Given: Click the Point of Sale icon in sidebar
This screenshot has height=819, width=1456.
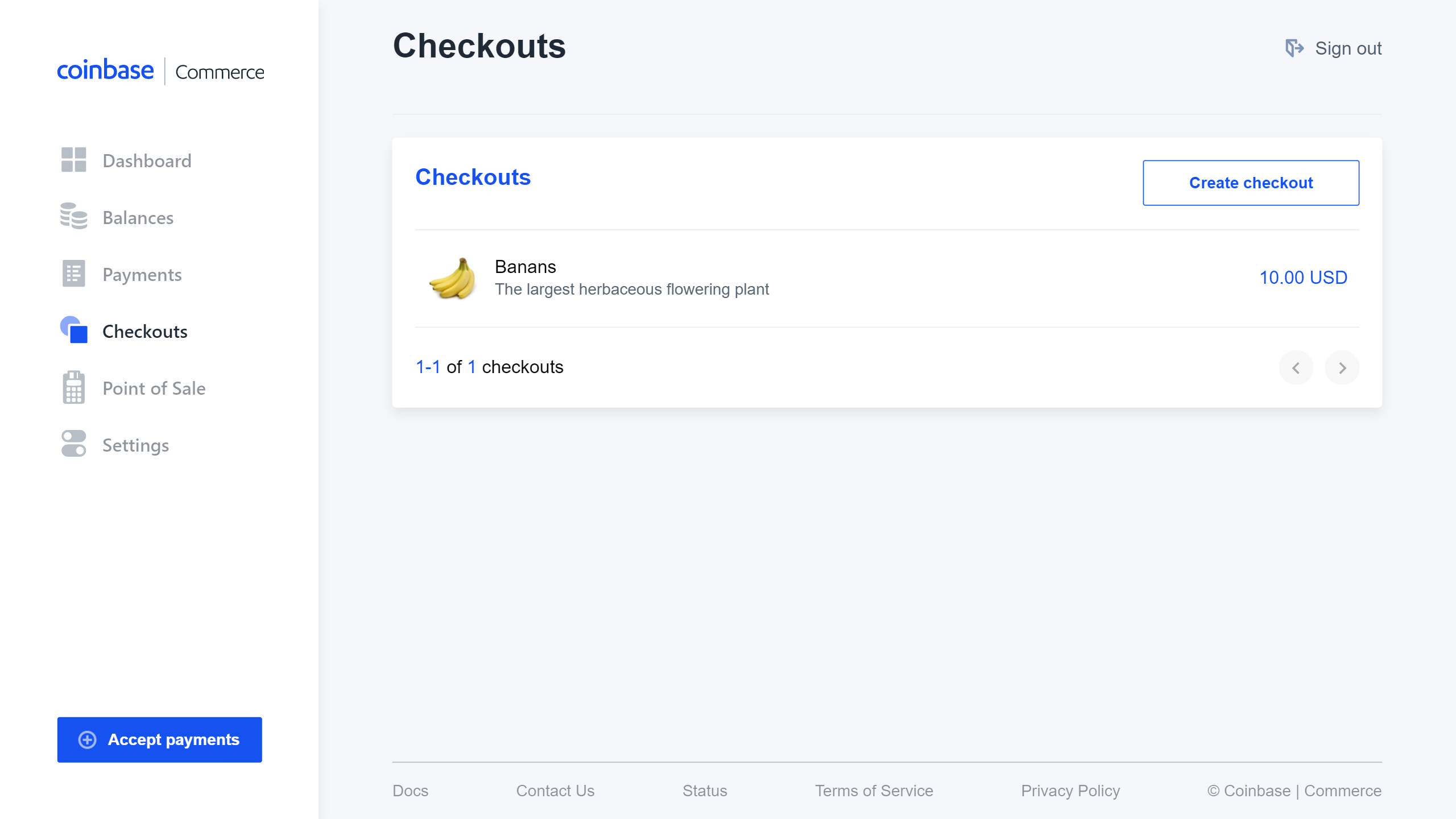Looking at the screenshot, I should click(x=75, y=389).
